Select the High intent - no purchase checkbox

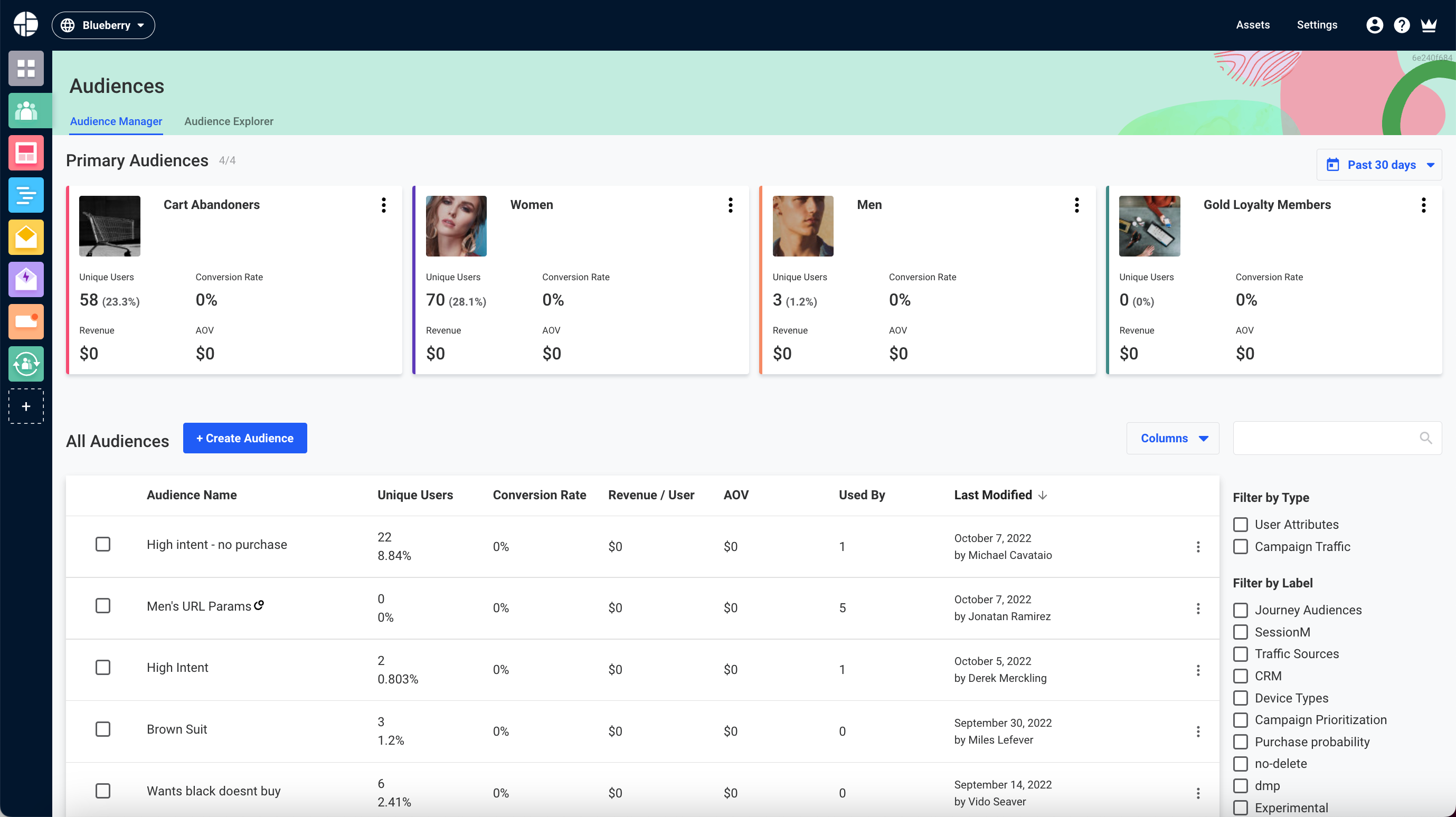(x=103, y=544)
